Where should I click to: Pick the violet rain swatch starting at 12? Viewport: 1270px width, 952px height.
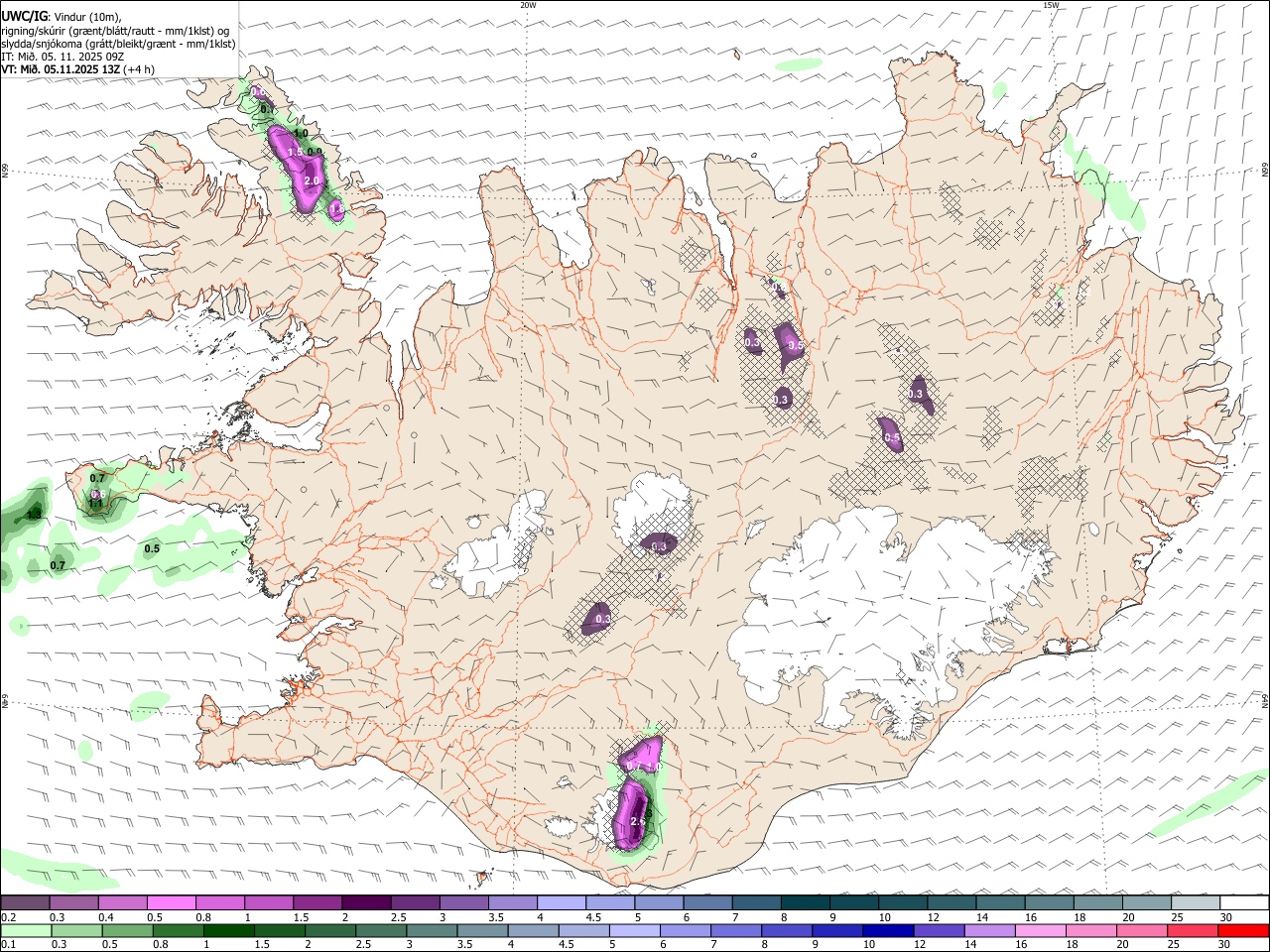click(x=940, y=931)
